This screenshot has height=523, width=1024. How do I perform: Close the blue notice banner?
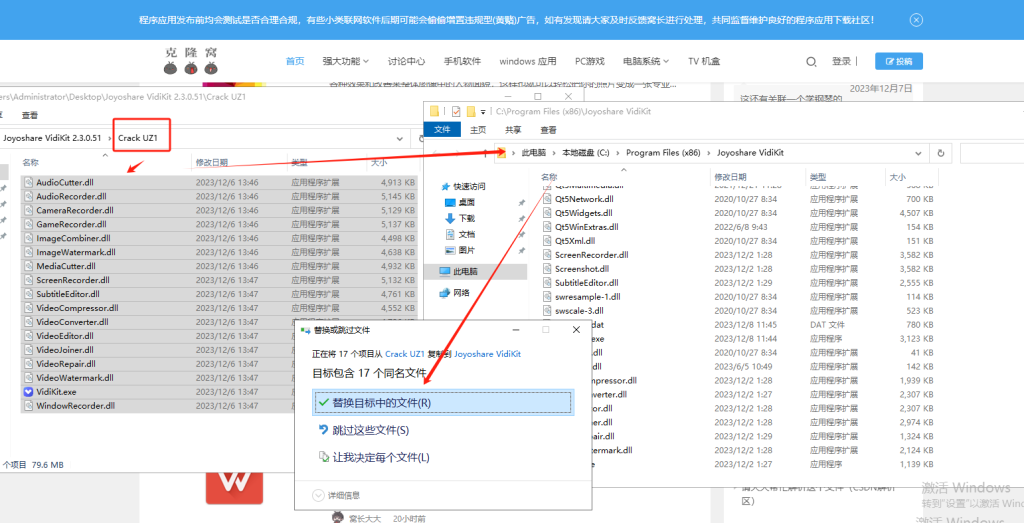click(x=916, y=20)
